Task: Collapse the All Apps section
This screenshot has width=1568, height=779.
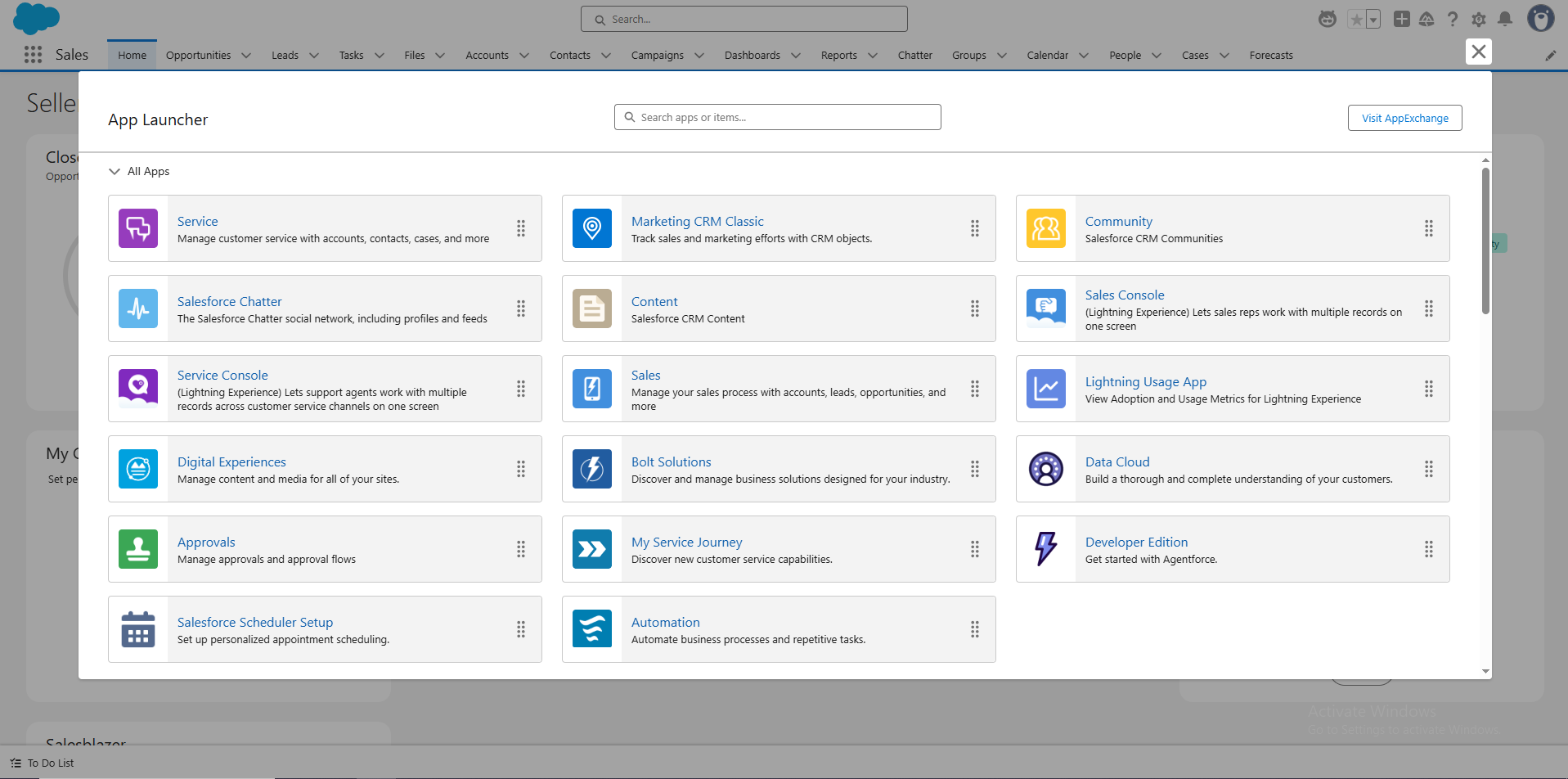Action: (115, 171)
